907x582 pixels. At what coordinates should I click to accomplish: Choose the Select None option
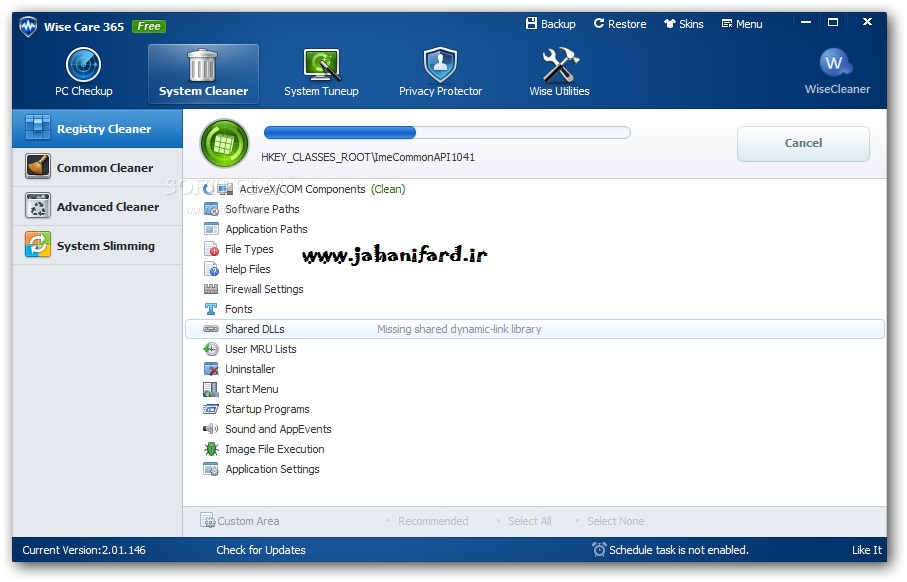point(614,521)
